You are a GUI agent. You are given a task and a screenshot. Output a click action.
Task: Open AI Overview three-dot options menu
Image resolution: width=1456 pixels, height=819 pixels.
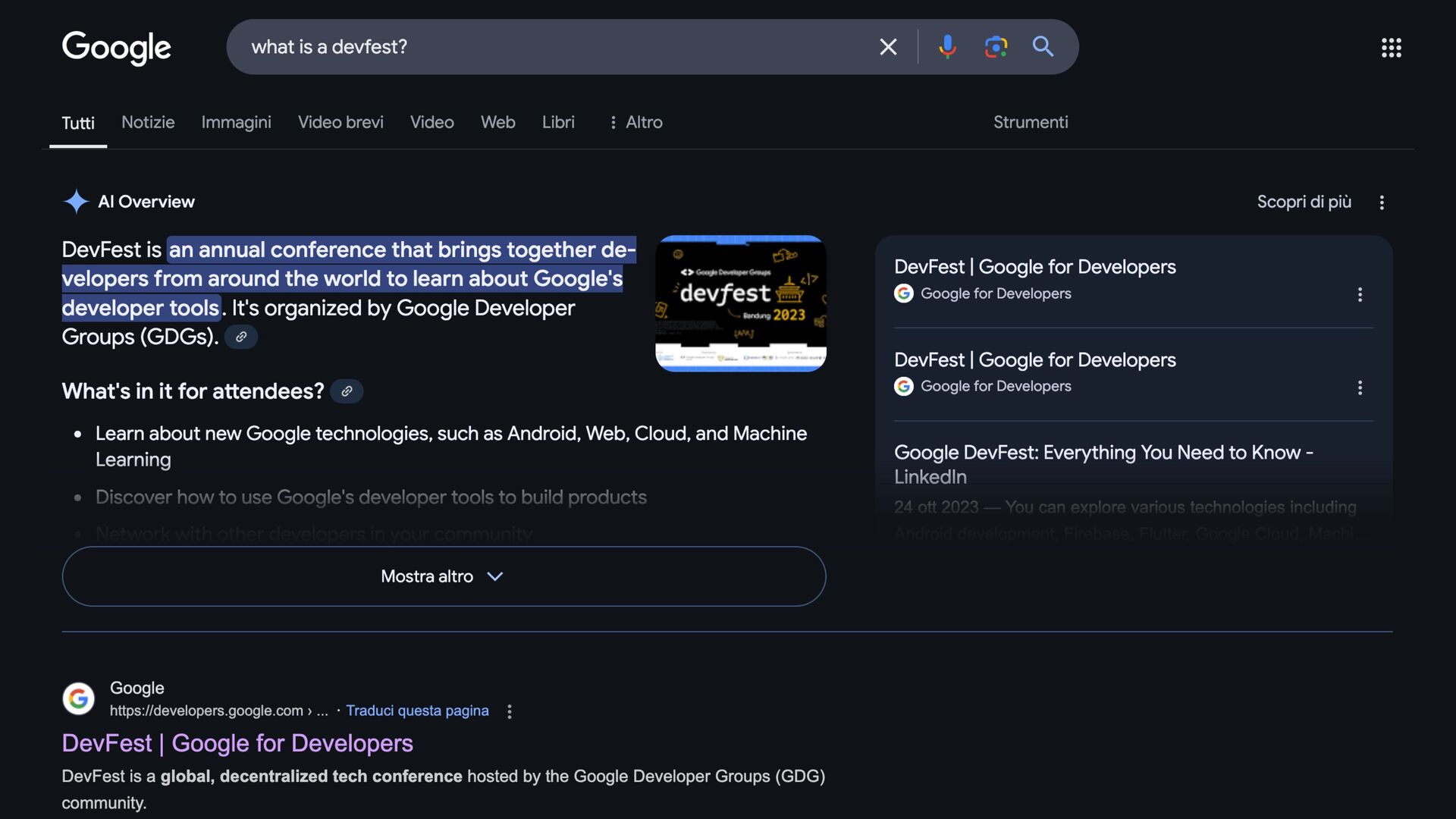[1382, 202]
